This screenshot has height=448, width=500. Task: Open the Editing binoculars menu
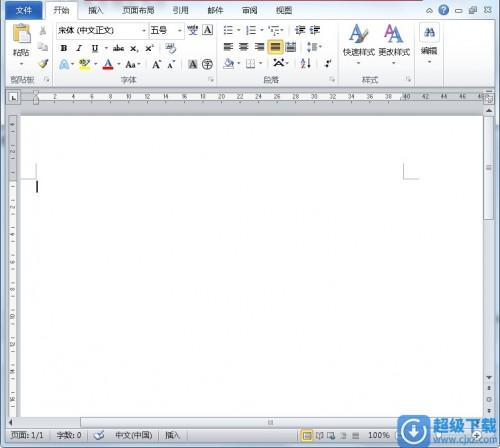[429, 43]
